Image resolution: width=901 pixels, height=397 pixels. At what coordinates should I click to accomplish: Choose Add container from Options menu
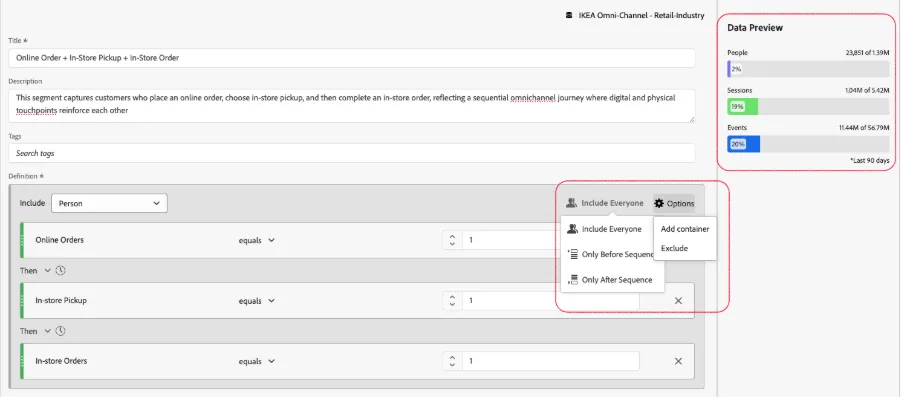point(685,229)
